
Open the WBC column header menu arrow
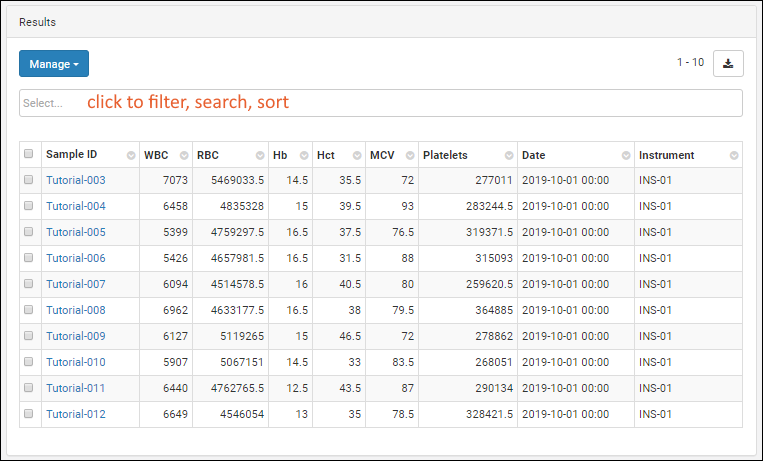coord(183,156)
